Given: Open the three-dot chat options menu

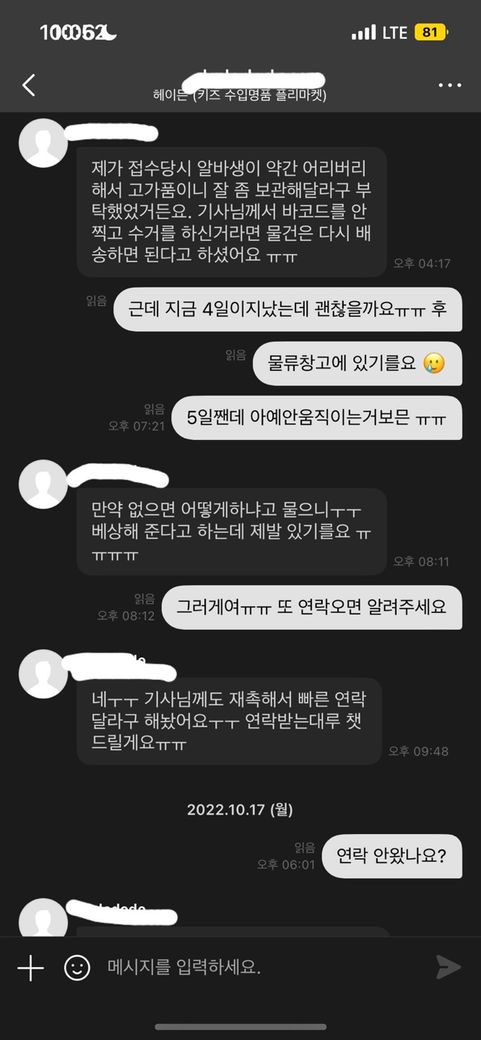Looking at the screenshot, I should [450, 86].
